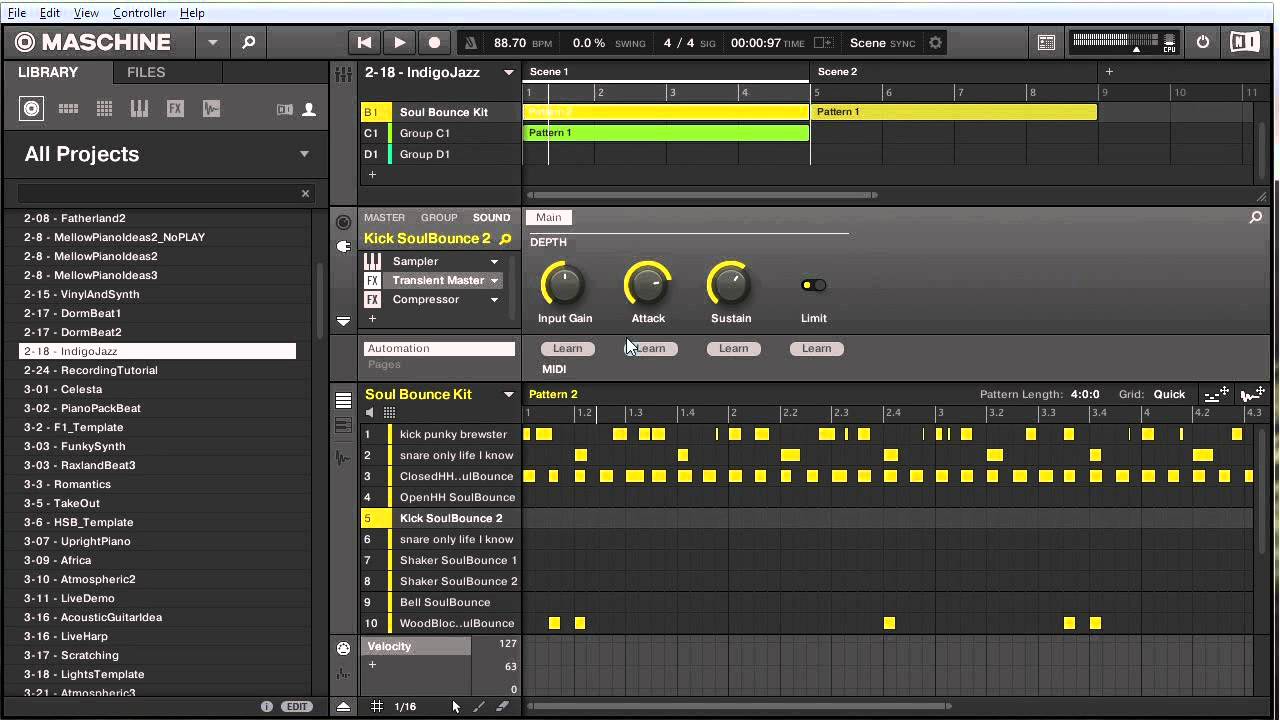Click Learn under Limit
1280x720 pixels.
(x=816, y=348)
